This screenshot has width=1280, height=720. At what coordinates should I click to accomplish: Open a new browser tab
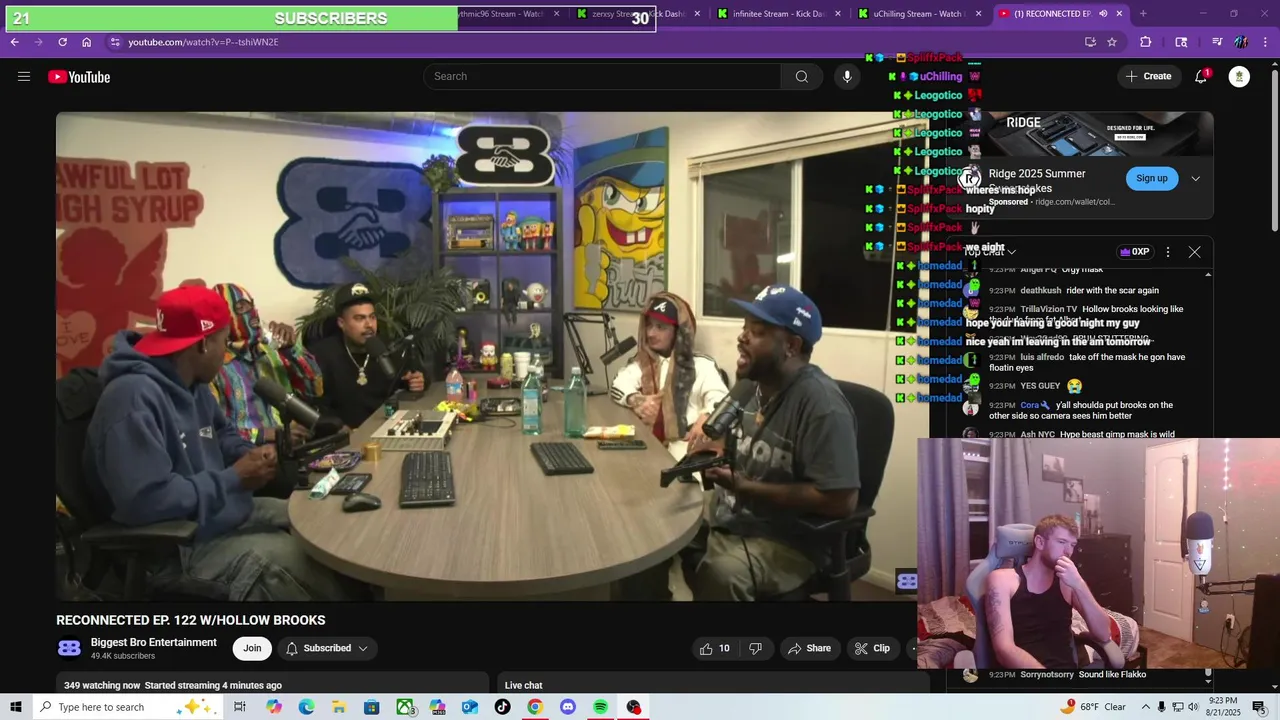[x=1143, y=14]
